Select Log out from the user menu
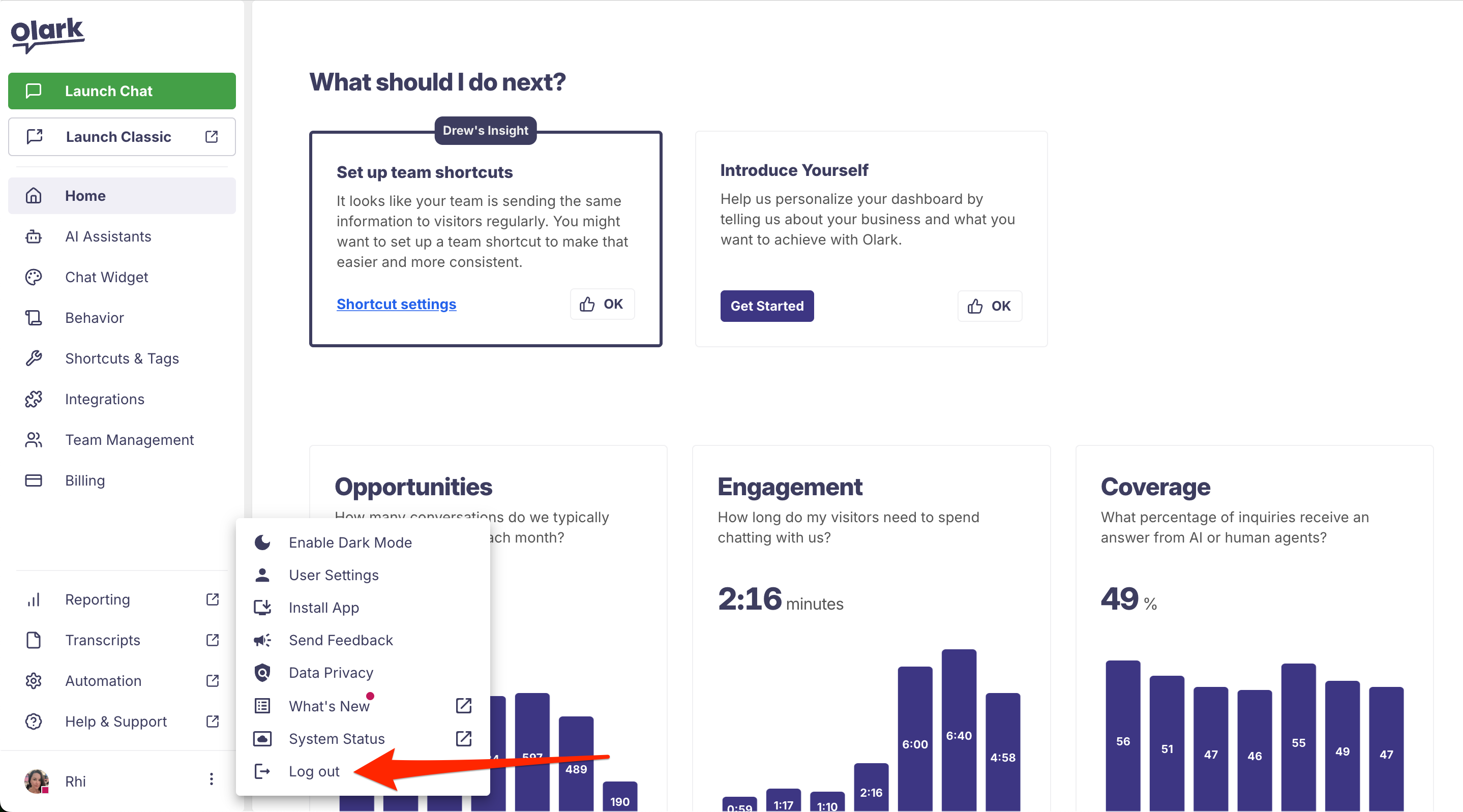Viewport: 1463px width, 812px height. 313,771
